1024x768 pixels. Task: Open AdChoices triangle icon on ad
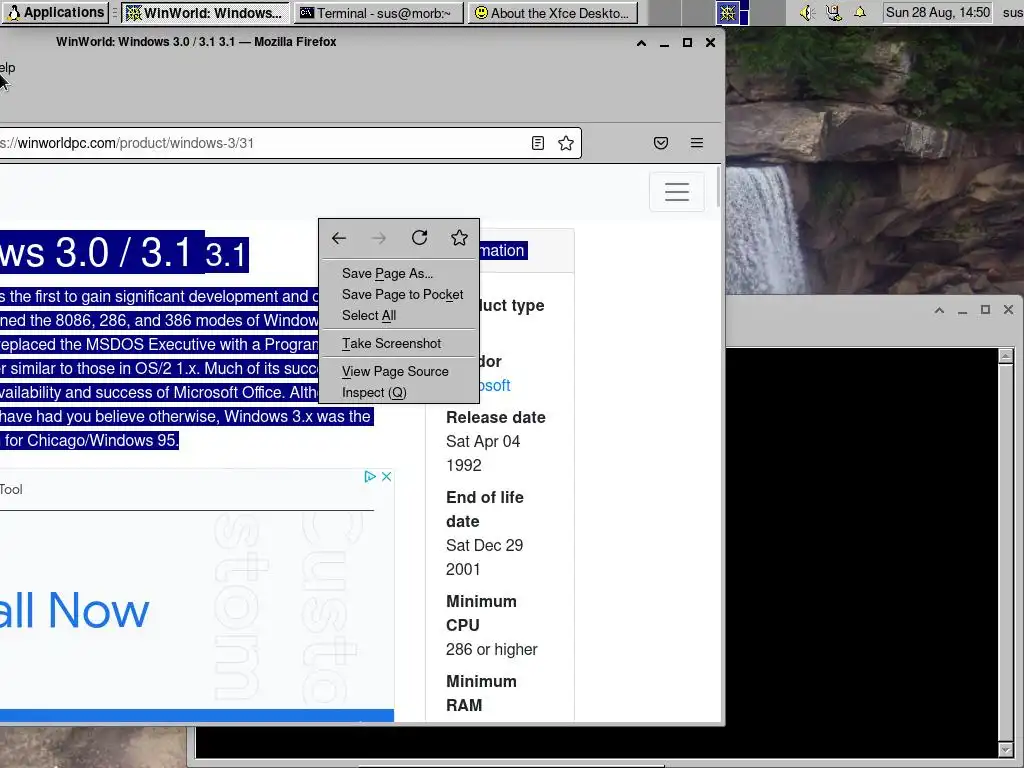370,477
